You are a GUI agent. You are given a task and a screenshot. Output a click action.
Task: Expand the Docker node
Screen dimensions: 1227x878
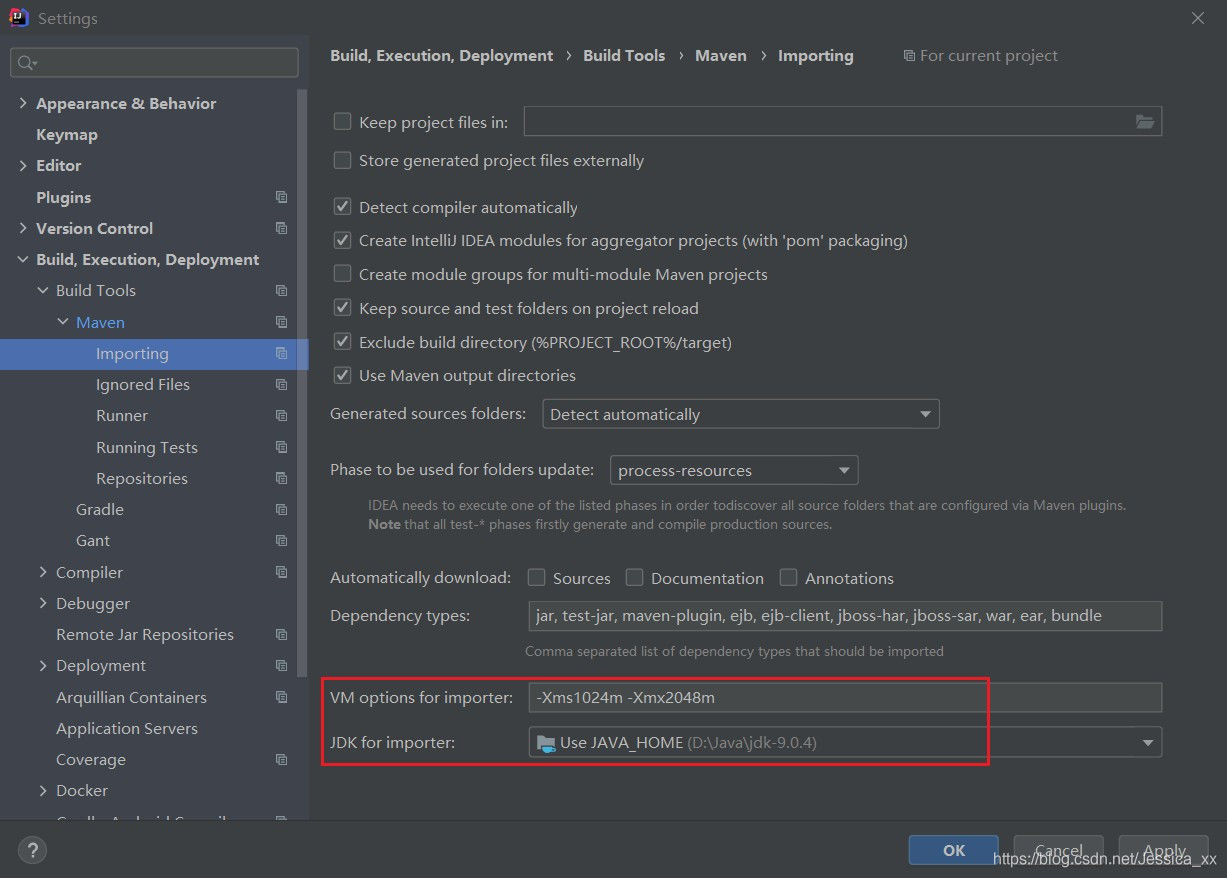click(43, 790)
